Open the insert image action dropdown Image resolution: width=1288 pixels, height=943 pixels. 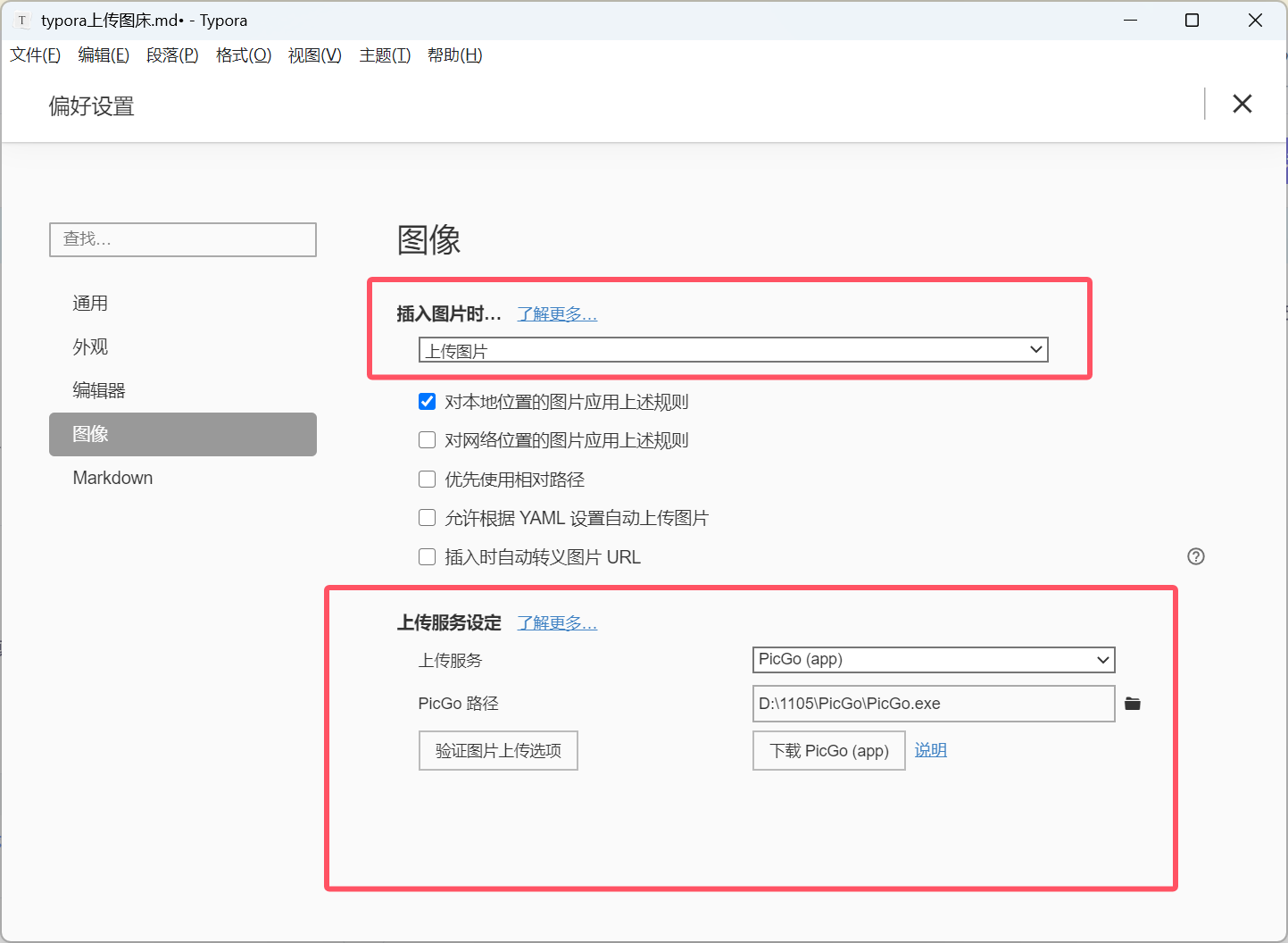tap(733, 350)
